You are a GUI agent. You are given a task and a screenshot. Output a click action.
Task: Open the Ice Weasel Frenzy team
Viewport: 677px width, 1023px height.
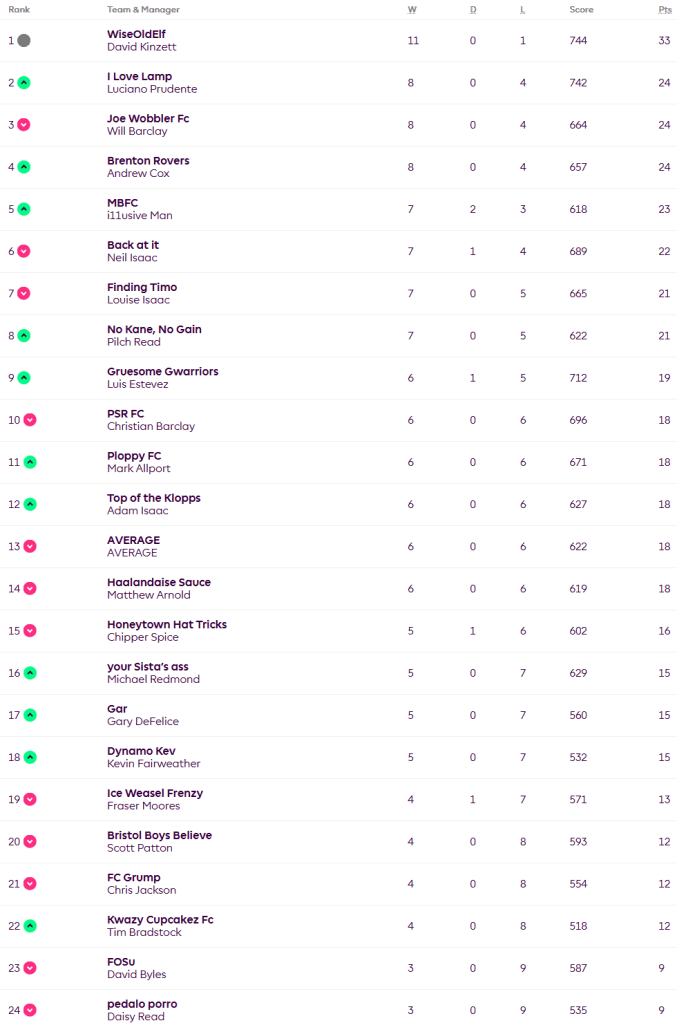155,793
